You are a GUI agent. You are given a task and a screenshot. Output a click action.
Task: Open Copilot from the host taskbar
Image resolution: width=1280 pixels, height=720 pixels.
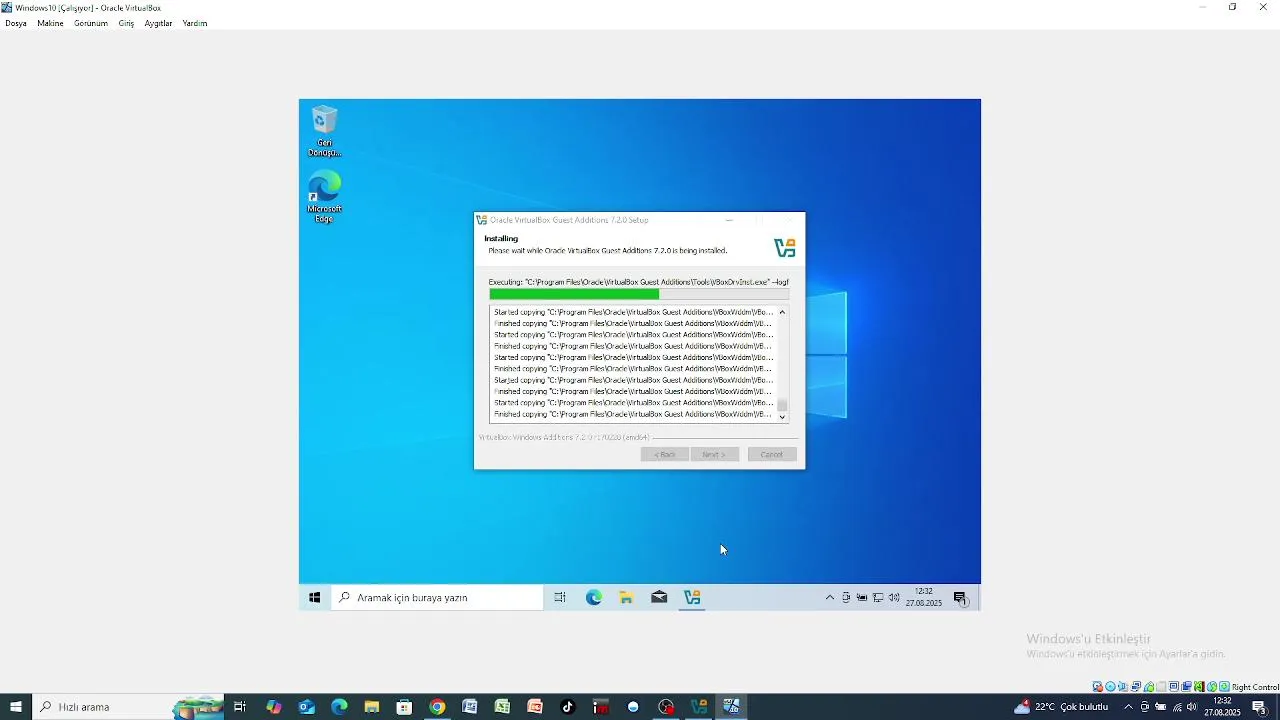point(273,707)
